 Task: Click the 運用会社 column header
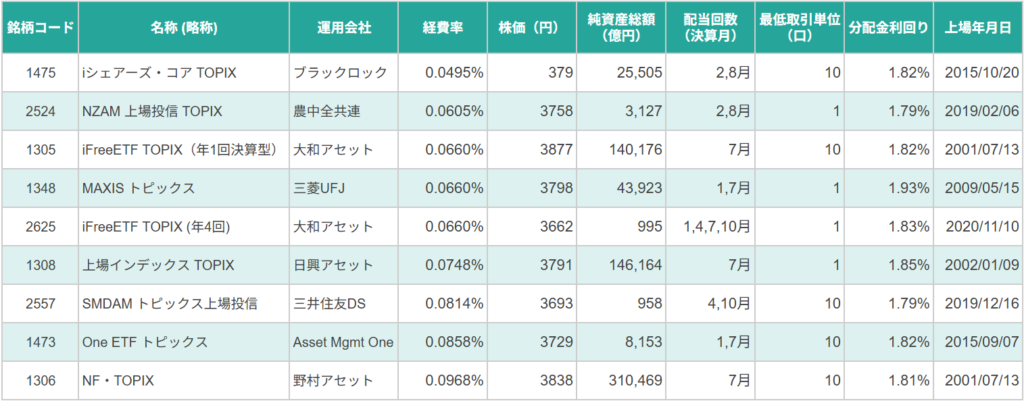click(x=343, y=28)
